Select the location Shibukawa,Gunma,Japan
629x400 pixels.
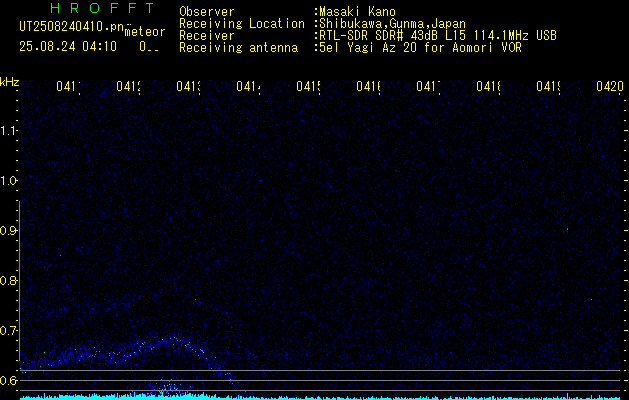click(x=392, y=23)
